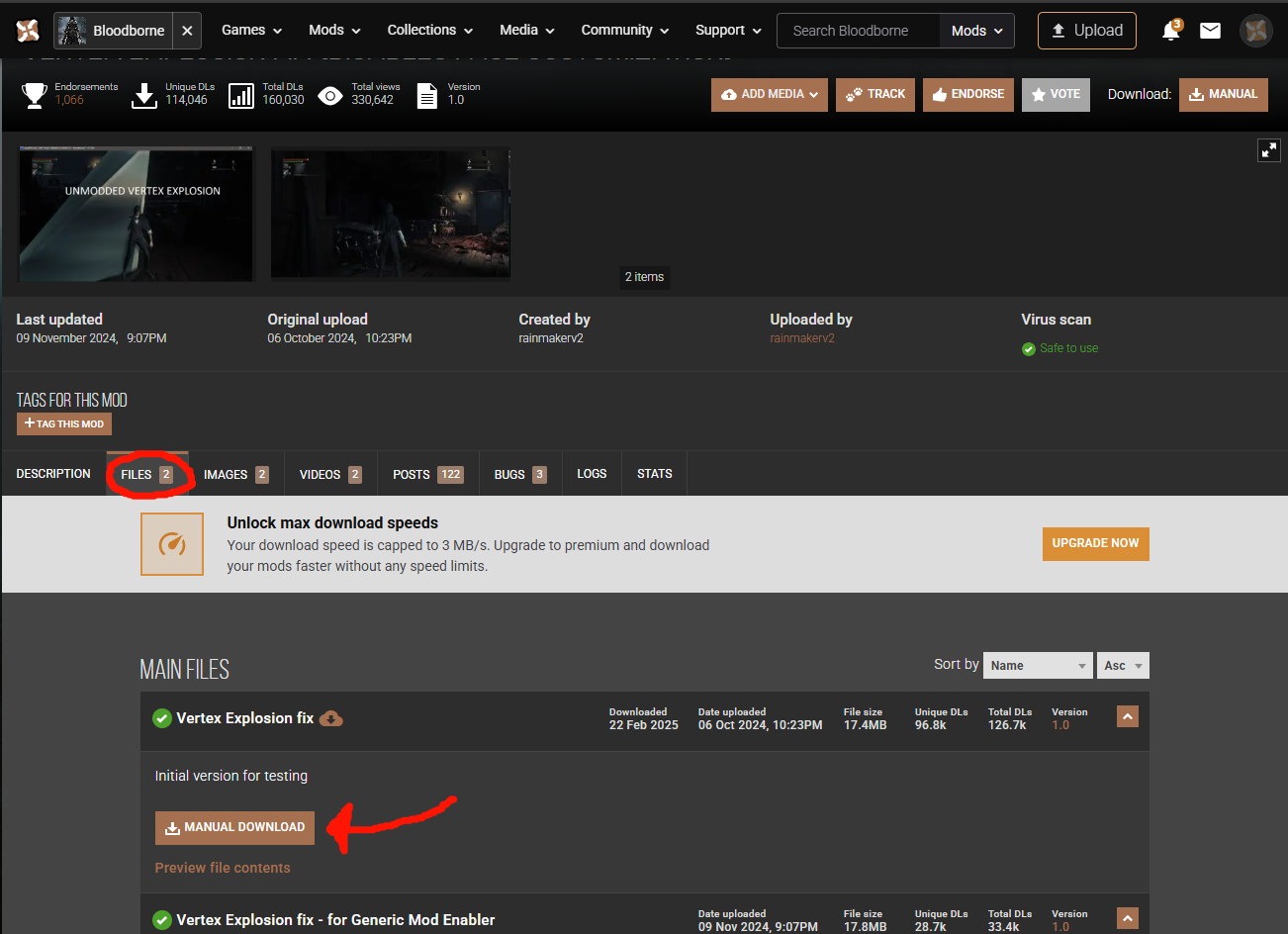1288x934 pixels.
Task: Expand the media gallery fullscreen
Action: tap(1268, 150)
